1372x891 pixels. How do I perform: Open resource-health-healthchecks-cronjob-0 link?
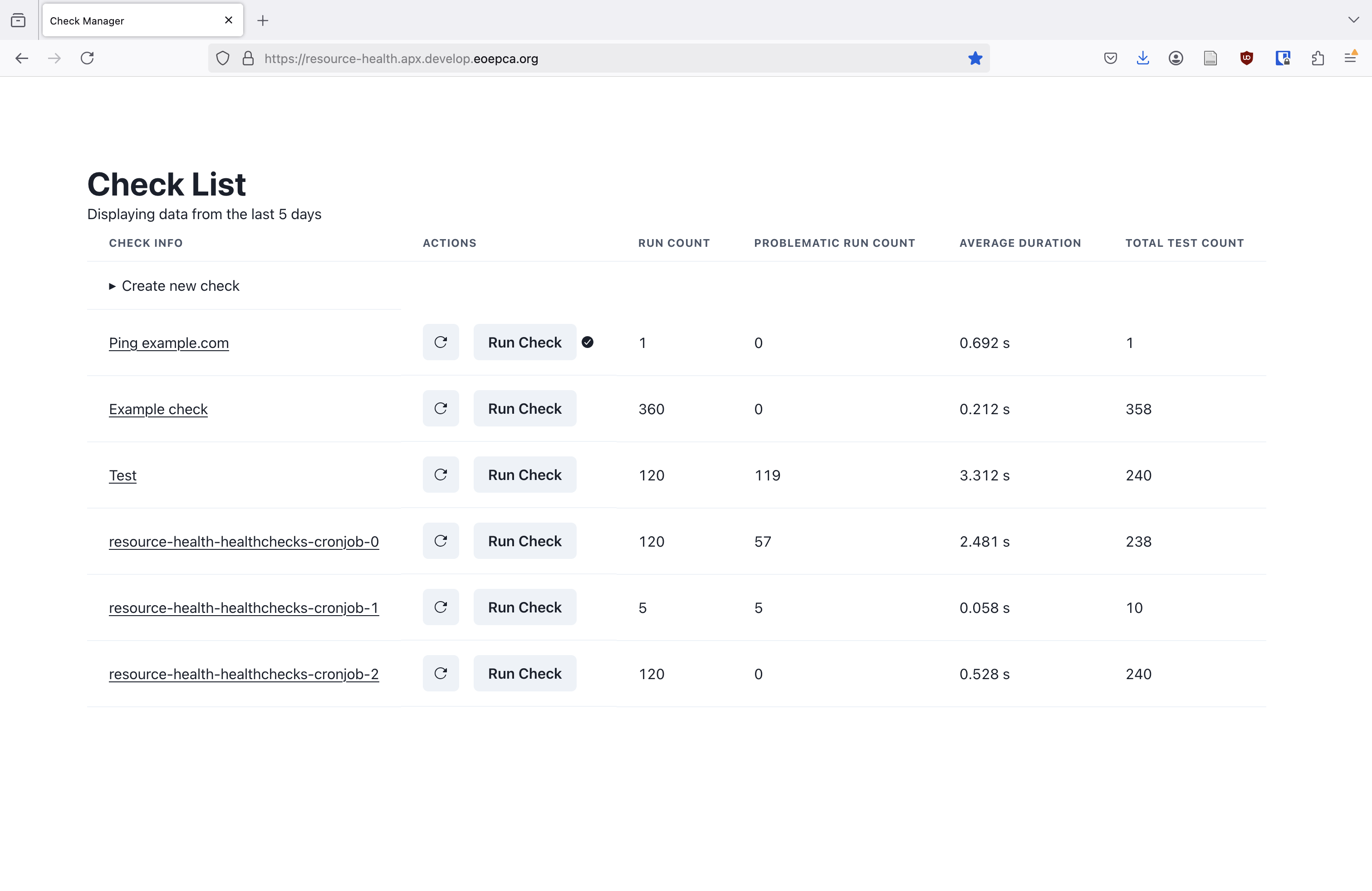click(244, 542)
